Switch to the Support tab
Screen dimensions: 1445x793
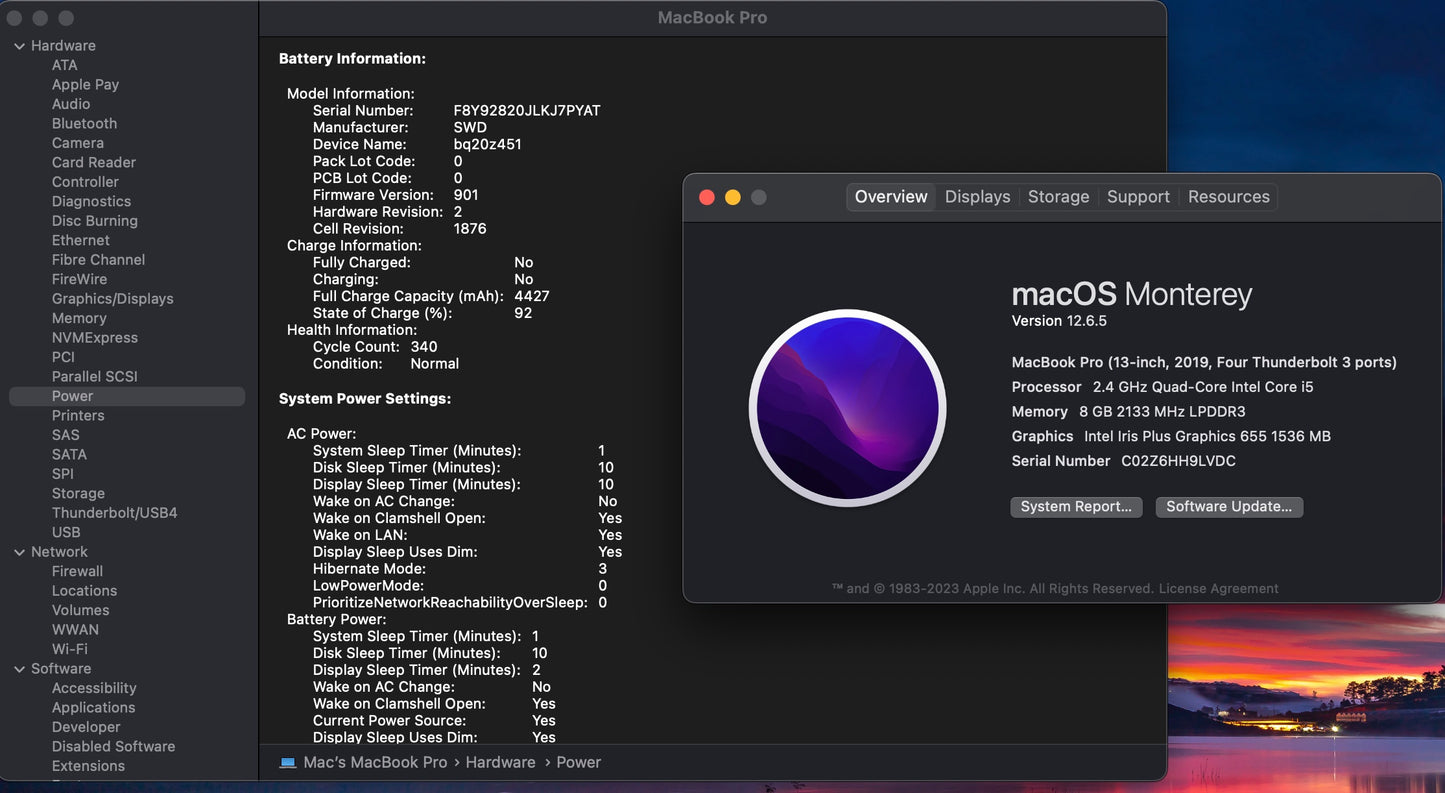[1138, 197]
